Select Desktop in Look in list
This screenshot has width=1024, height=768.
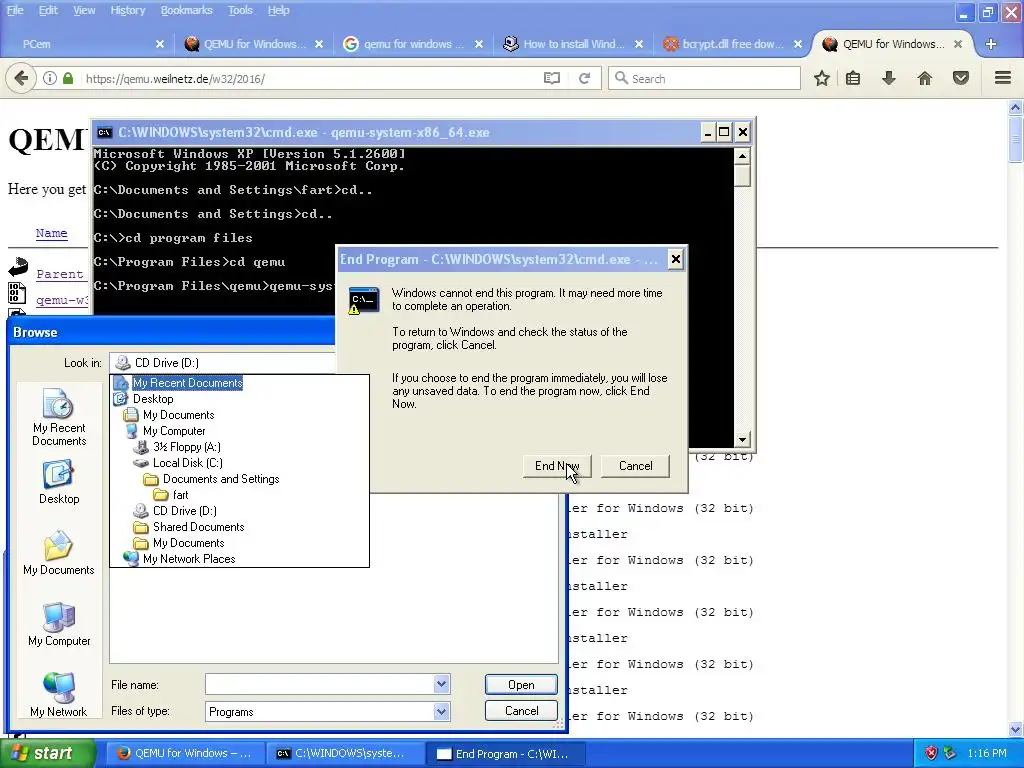pyautogui.click(x=153, y=399)
